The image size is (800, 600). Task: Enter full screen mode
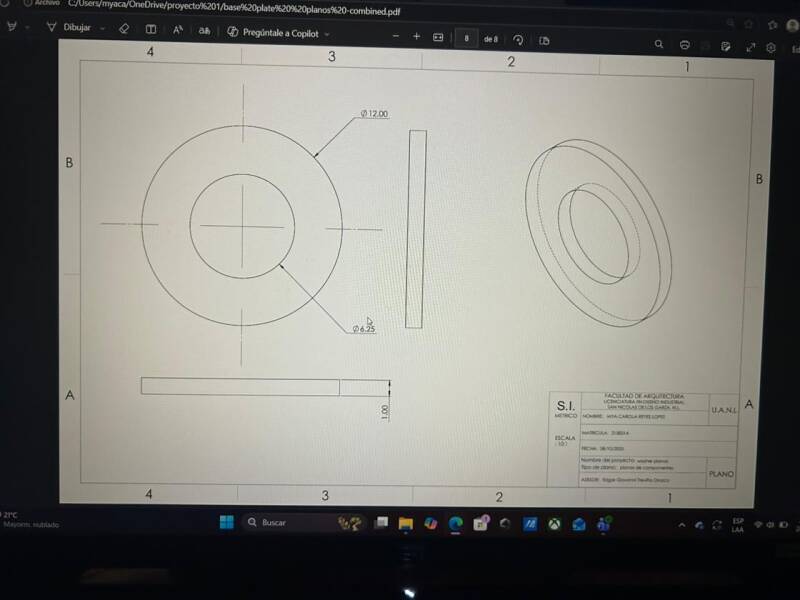(751, 47)
